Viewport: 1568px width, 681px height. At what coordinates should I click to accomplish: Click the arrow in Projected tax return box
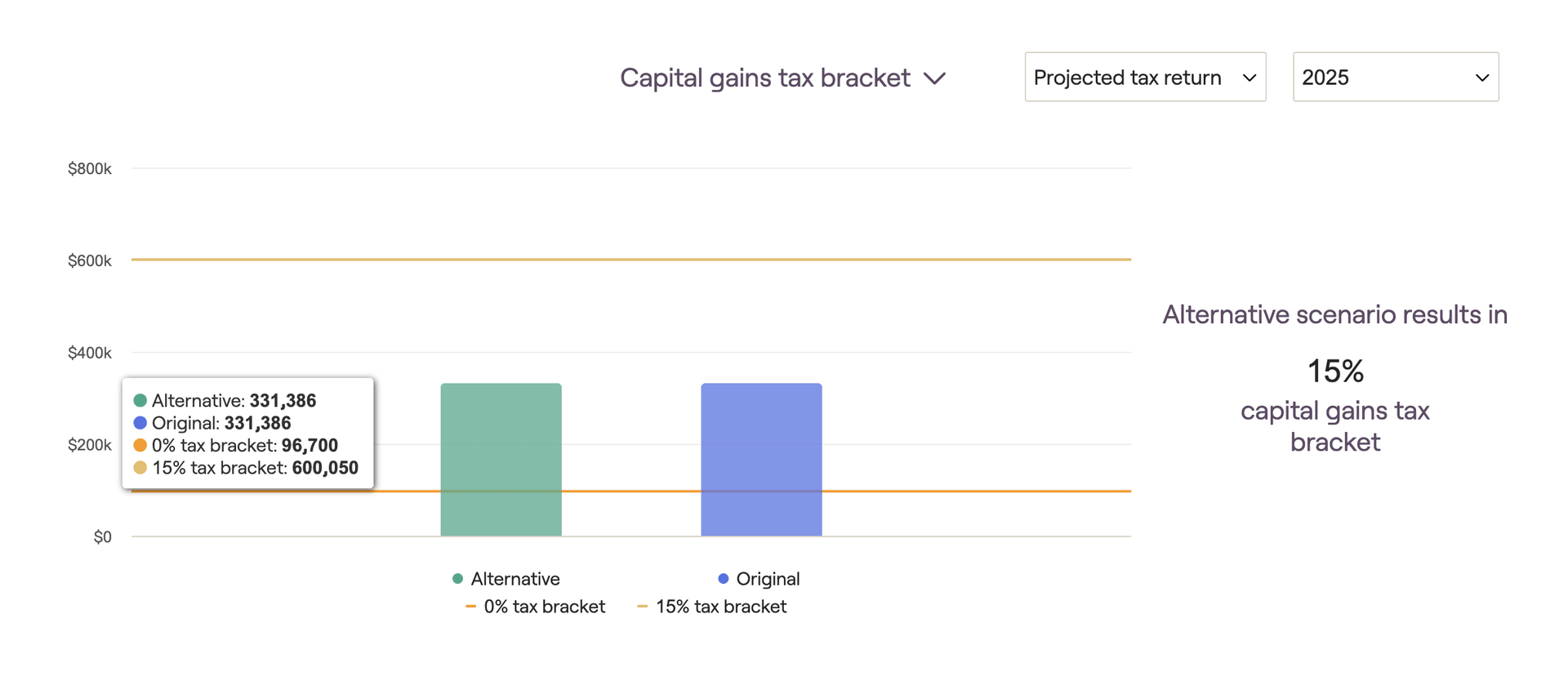[1249, 78]
